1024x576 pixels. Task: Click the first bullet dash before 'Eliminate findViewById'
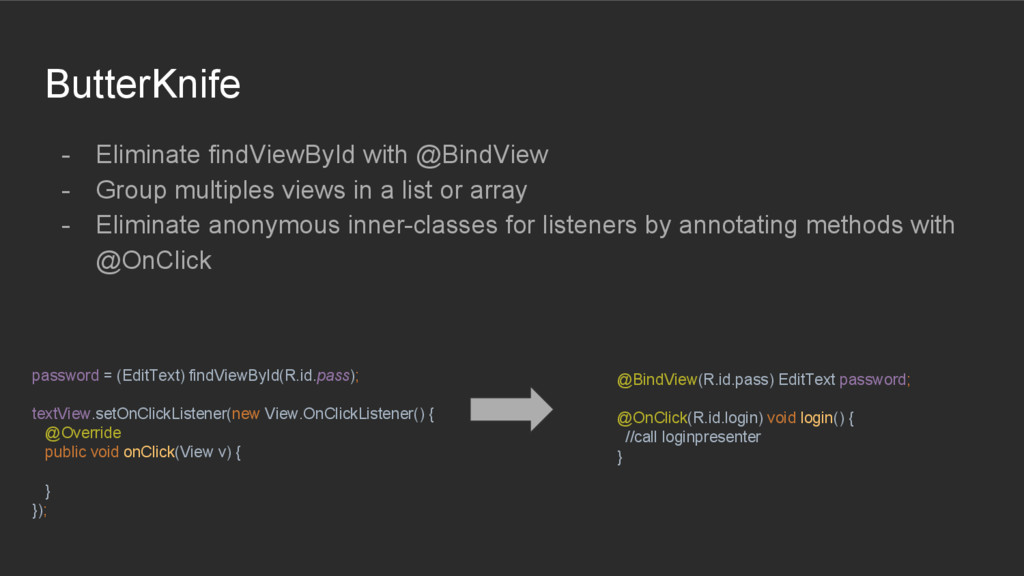pos(66,155)
